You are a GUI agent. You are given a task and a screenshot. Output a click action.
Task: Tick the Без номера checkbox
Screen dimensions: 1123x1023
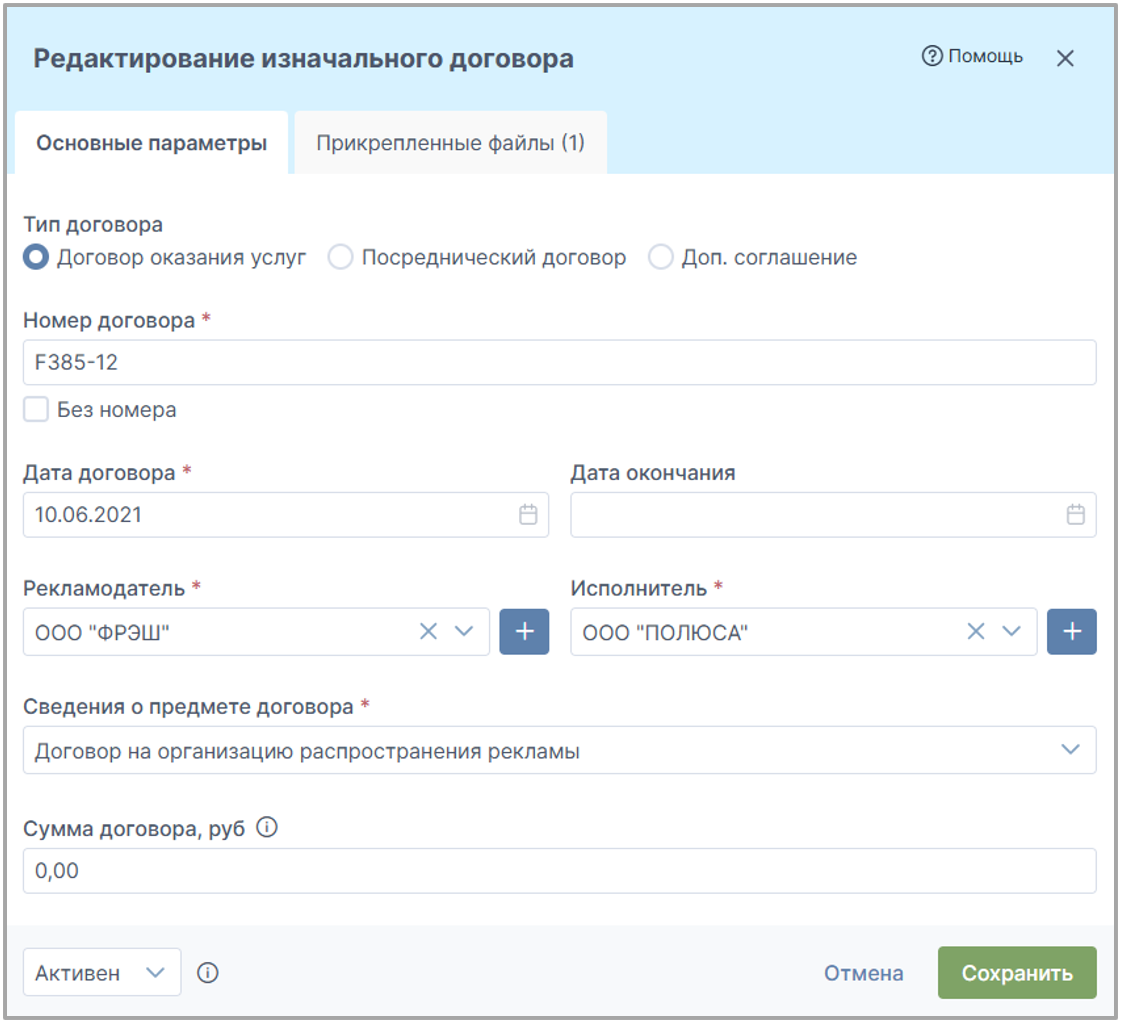tap(36, 409)
